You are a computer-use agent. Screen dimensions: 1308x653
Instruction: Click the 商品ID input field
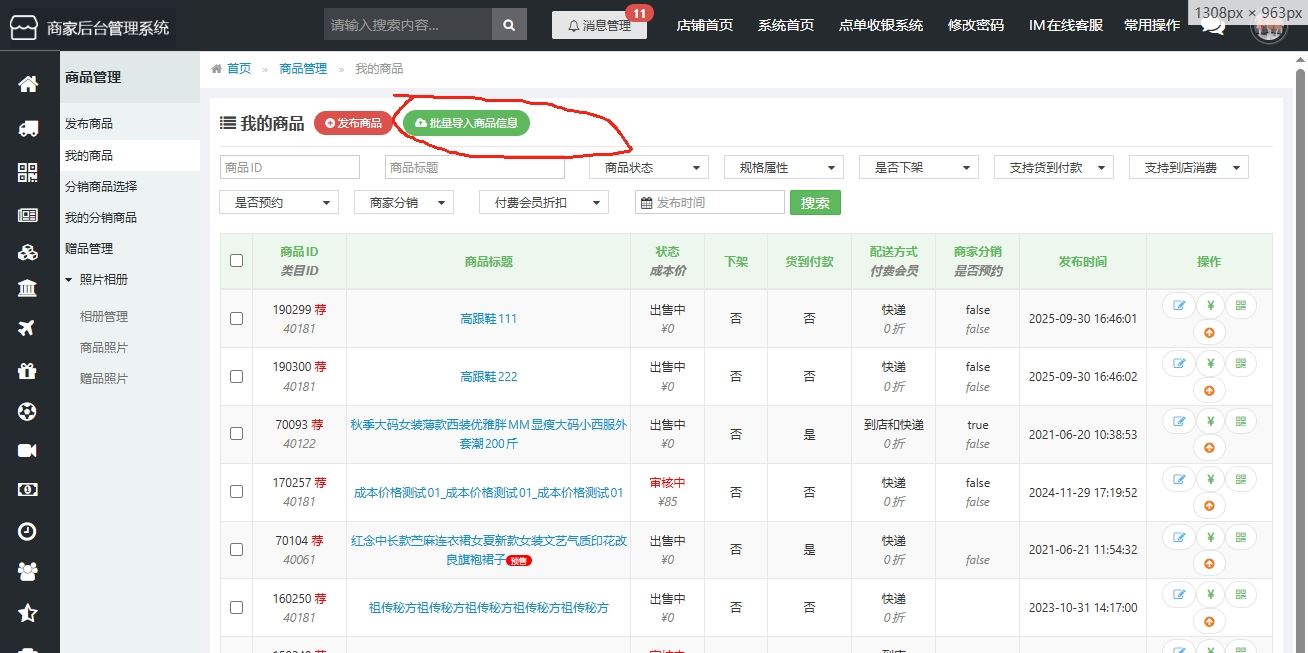pos(289,168)
